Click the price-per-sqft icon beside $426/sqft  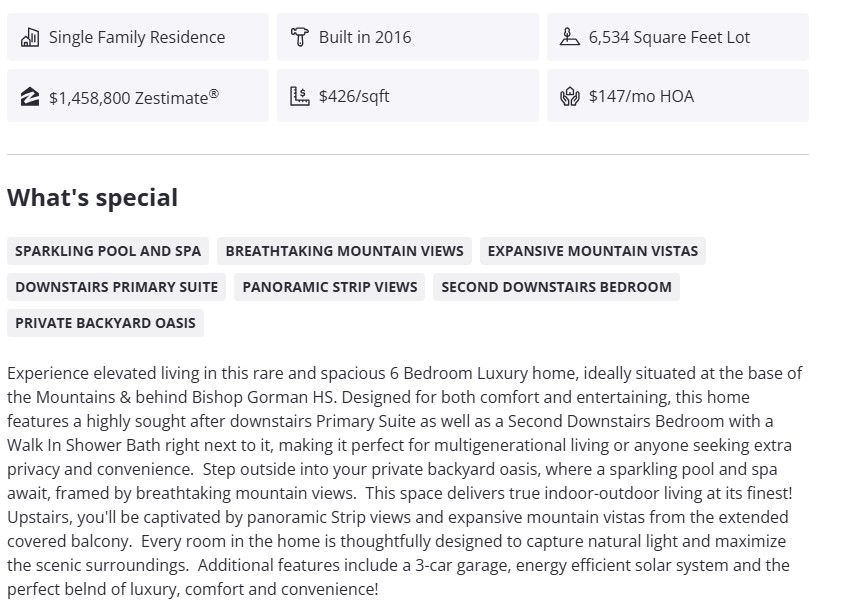click(x=300, y=97)
